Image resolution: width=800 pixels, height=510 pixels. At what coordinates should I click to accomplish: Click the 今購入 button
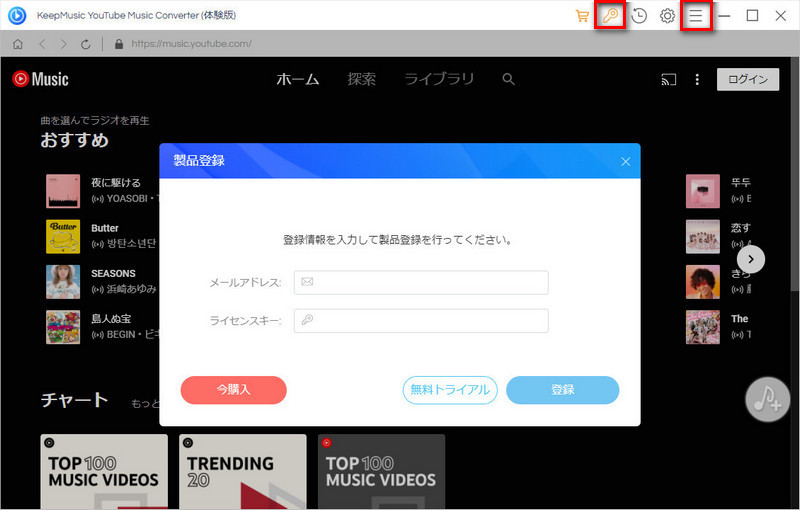click(234, 390)
